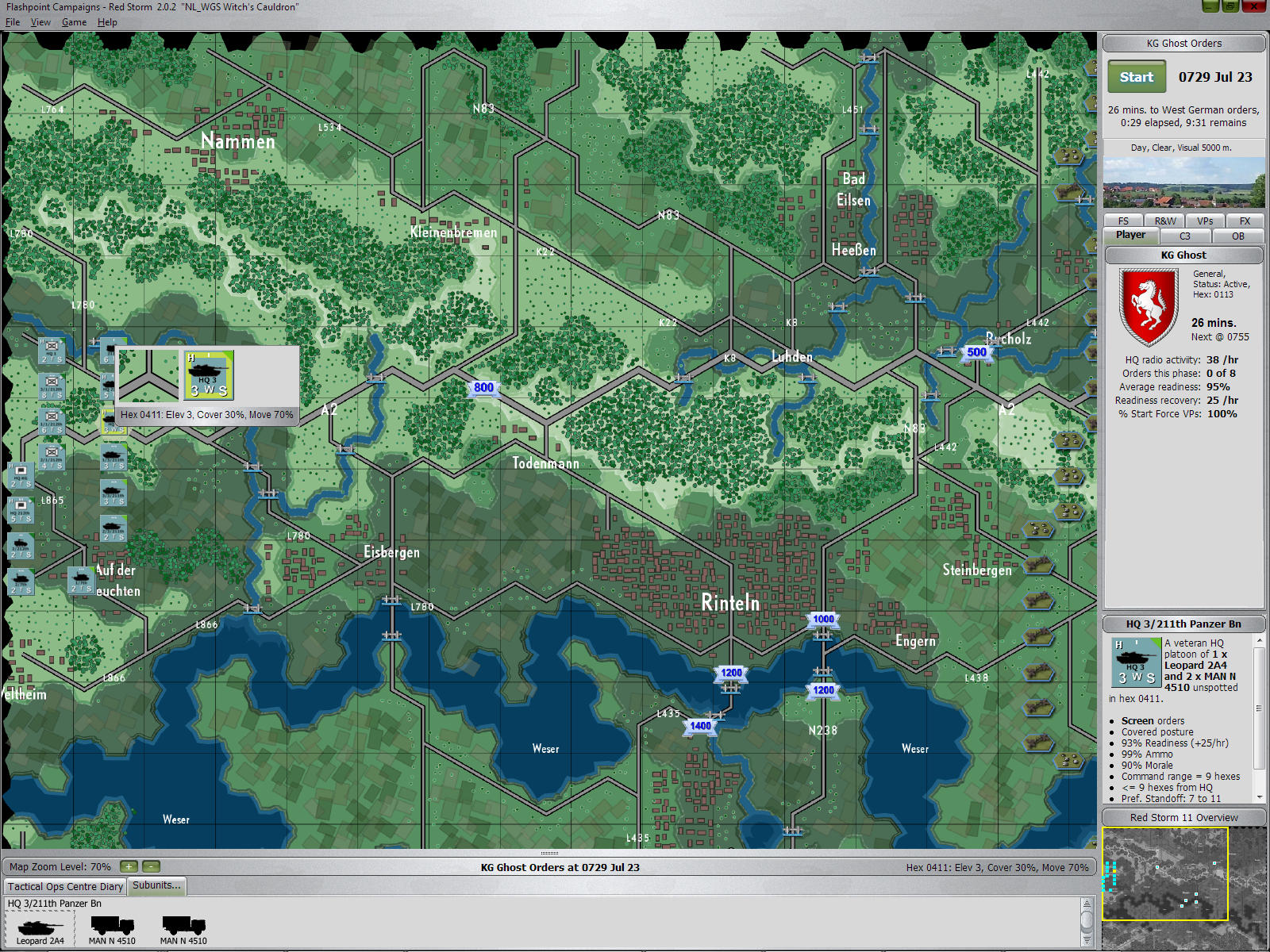The image size is (1270, 952).
Task: Click the KG Ghost white horse emblem
Action: 1148,307
